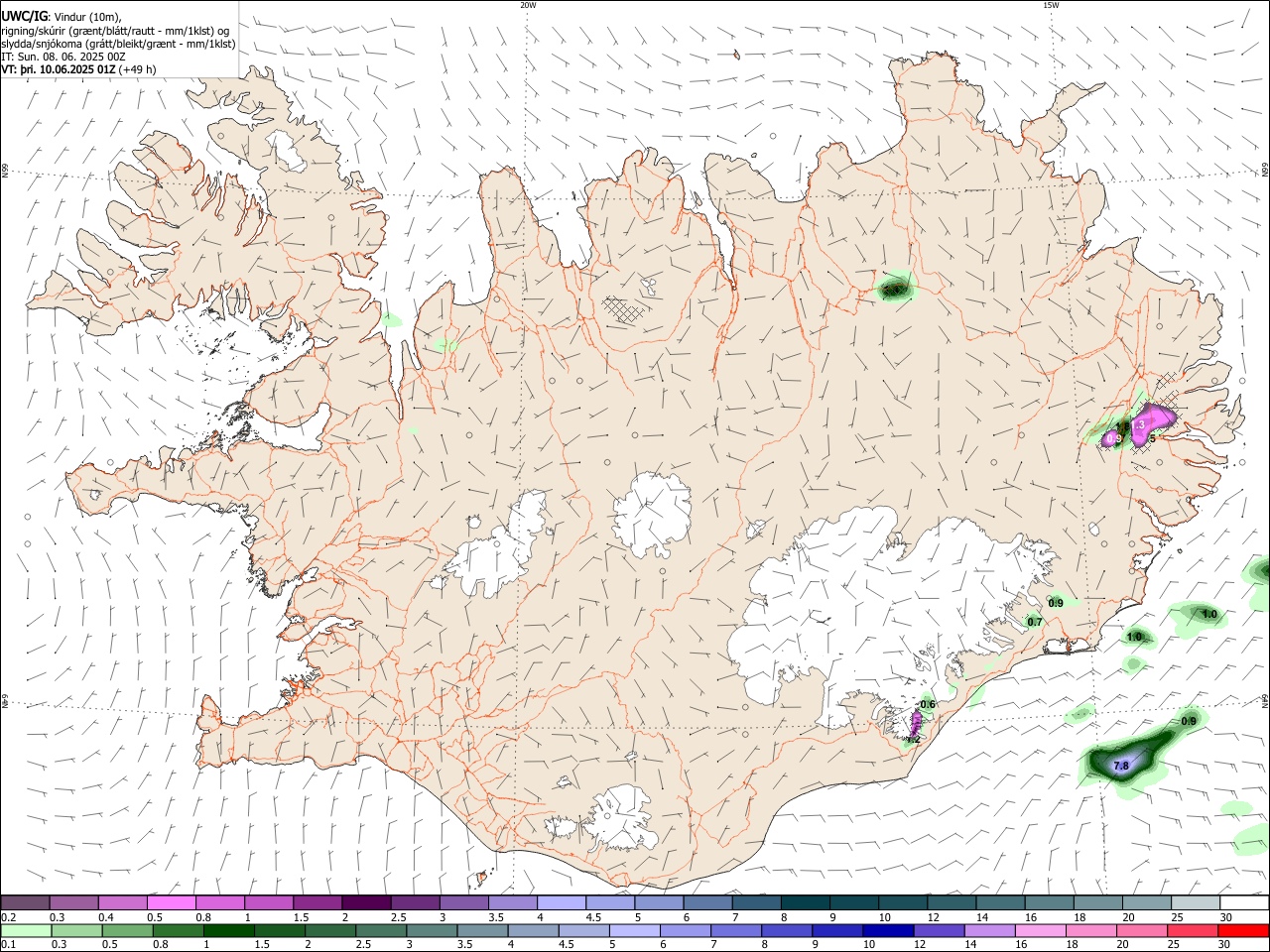This screenshot has width=1270, height=952.
Task: Select the darkest green 1 legend swatch
Action: pos(228,930)
